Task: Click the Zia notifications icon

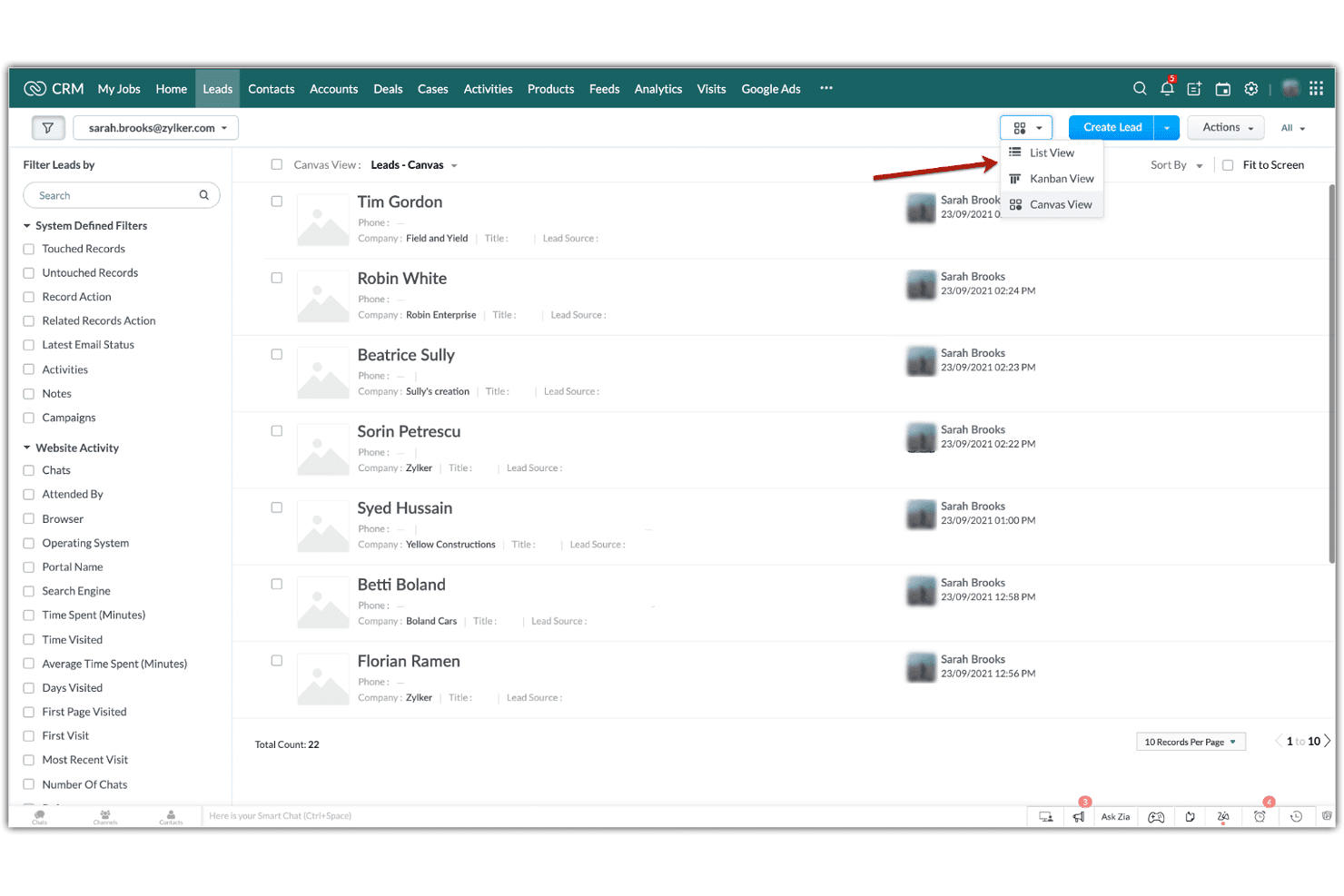Action: click(x=1223, y=816)
